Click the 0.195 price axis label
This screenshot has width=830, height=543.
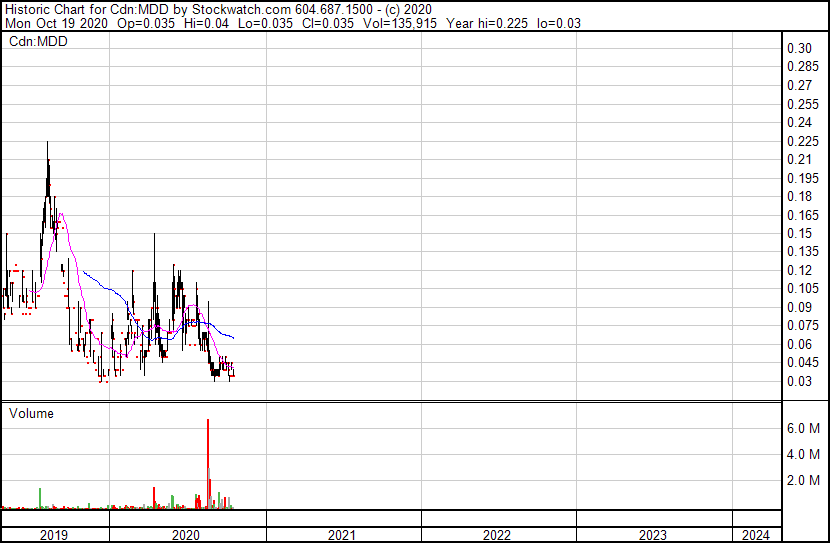pos(803,178)
